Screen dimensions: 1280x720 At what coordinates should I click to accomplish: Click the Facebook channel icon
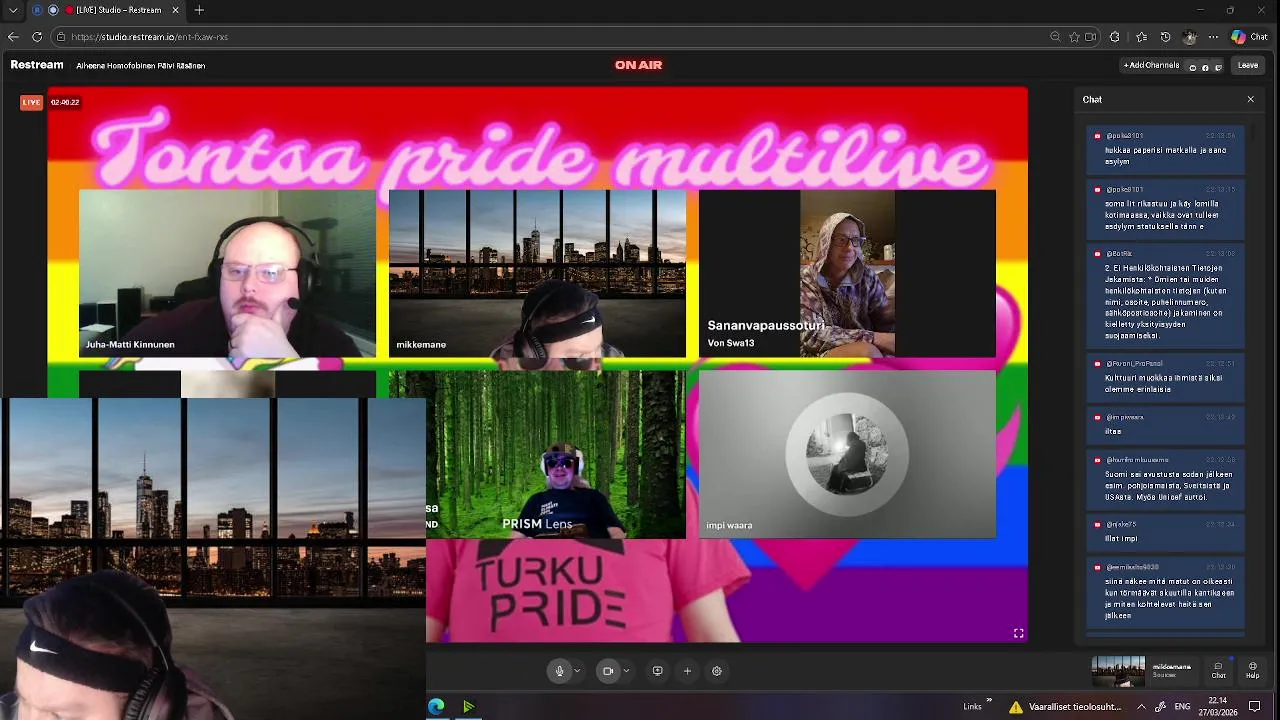point(1205,67)
